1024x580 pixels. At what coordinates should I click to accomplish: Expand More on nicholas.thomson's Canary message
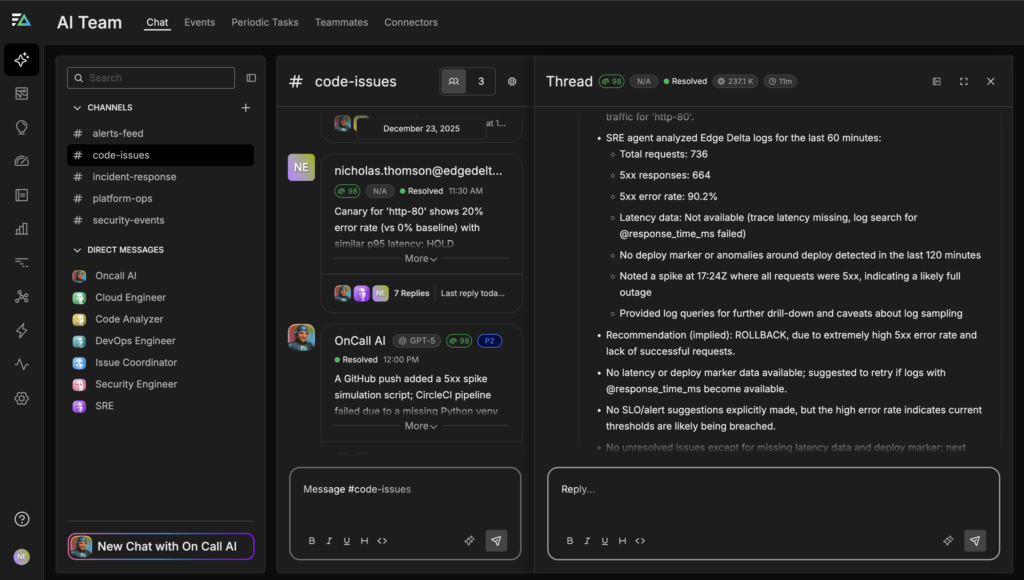tap(420, 259)
